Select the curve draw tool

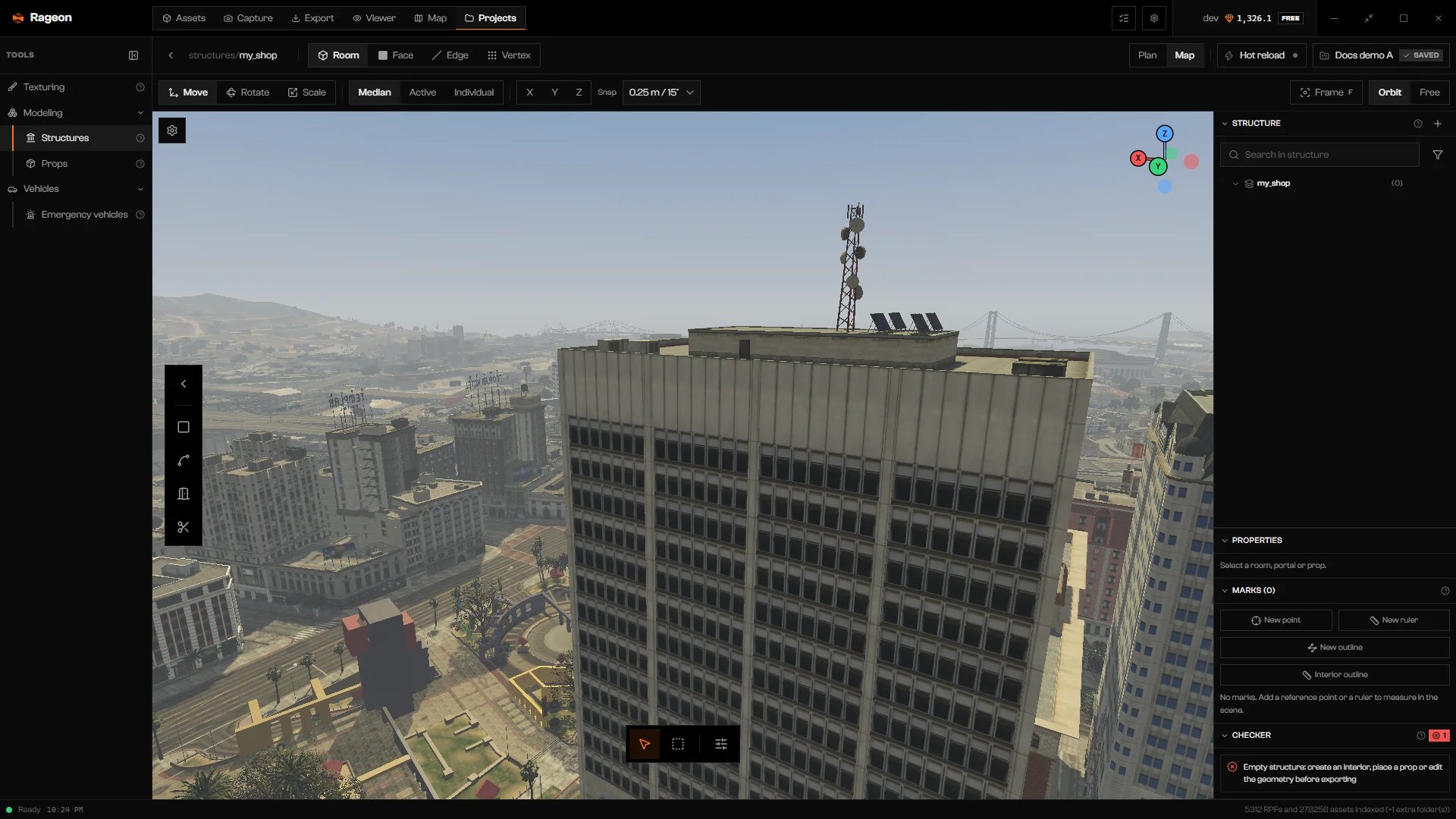tap(184, 460)
